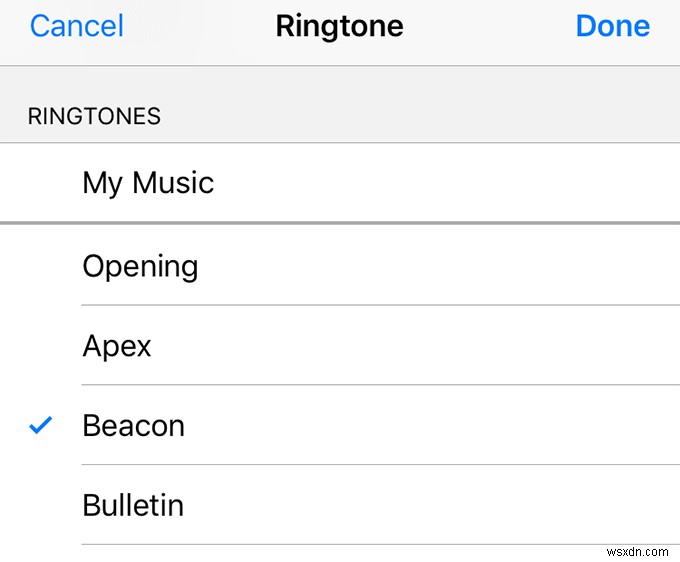The image size is (680, 562).
Task: Select the Opening ringtone
Action: [x=140, y=266]
